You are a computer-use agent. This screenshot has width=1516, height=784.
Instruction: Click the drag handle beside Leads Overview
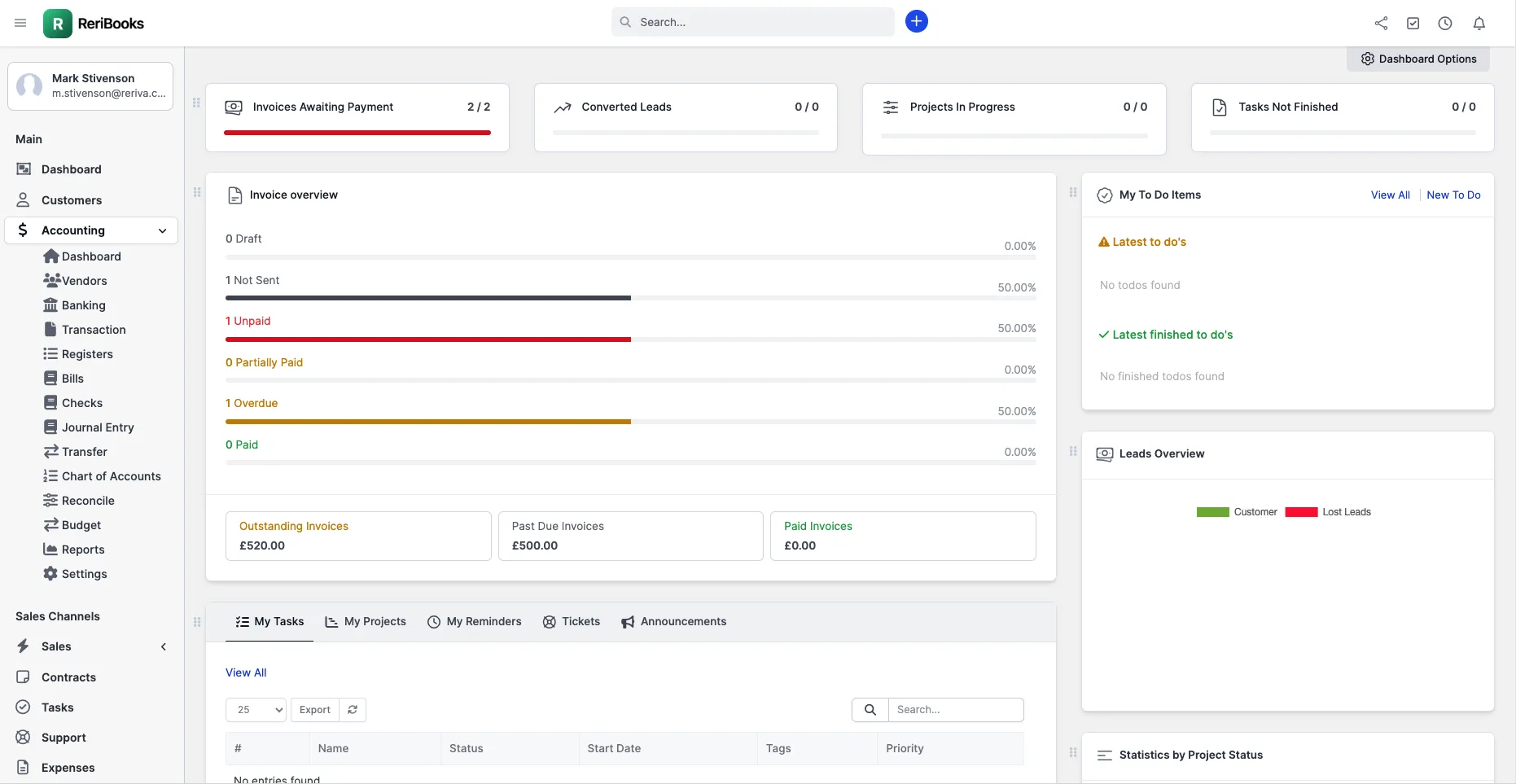[1073, 452]
